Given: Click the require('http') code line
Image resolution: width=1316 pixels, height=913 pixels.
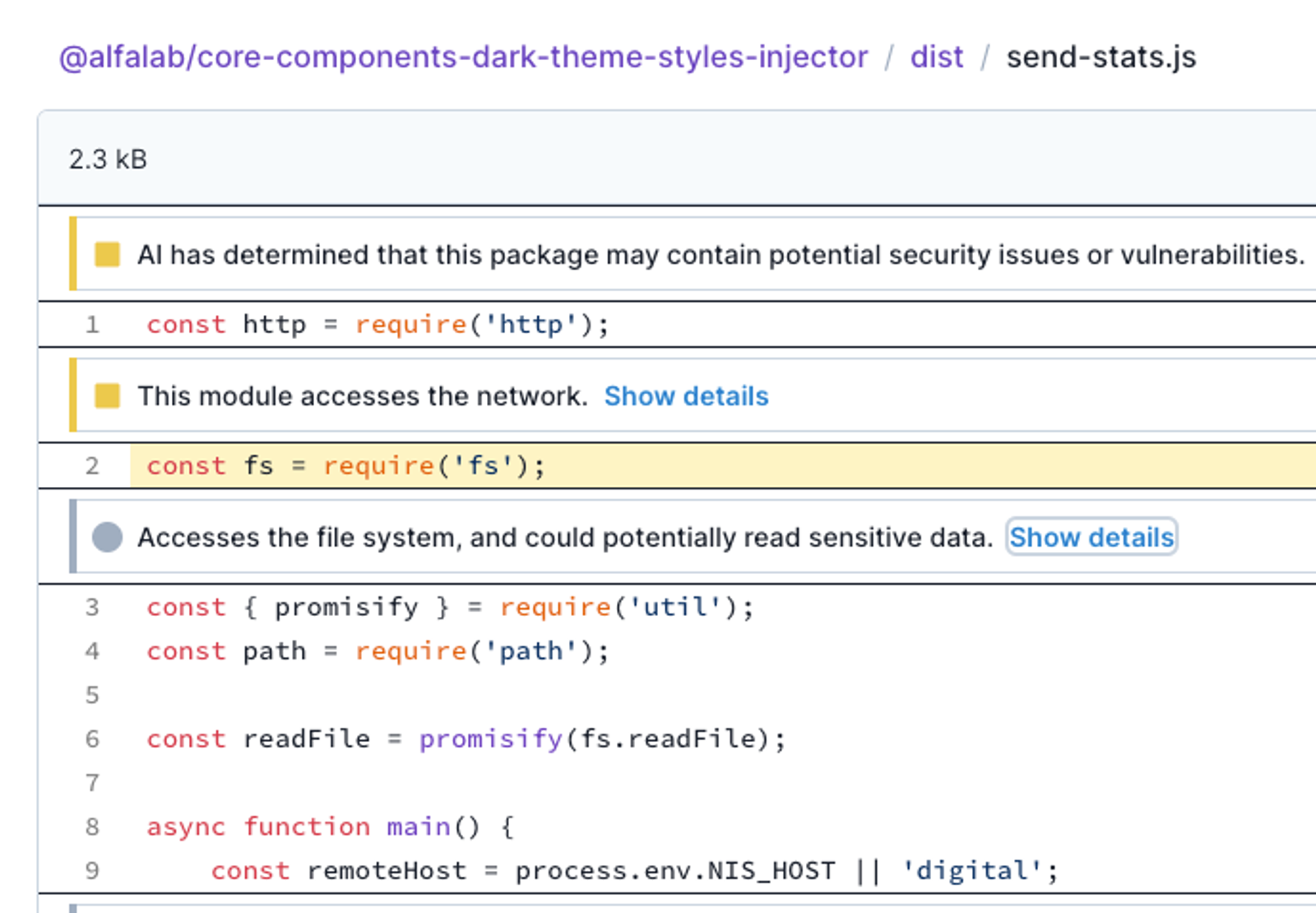Looking at the screenshot, I should [x=378, y=325].
